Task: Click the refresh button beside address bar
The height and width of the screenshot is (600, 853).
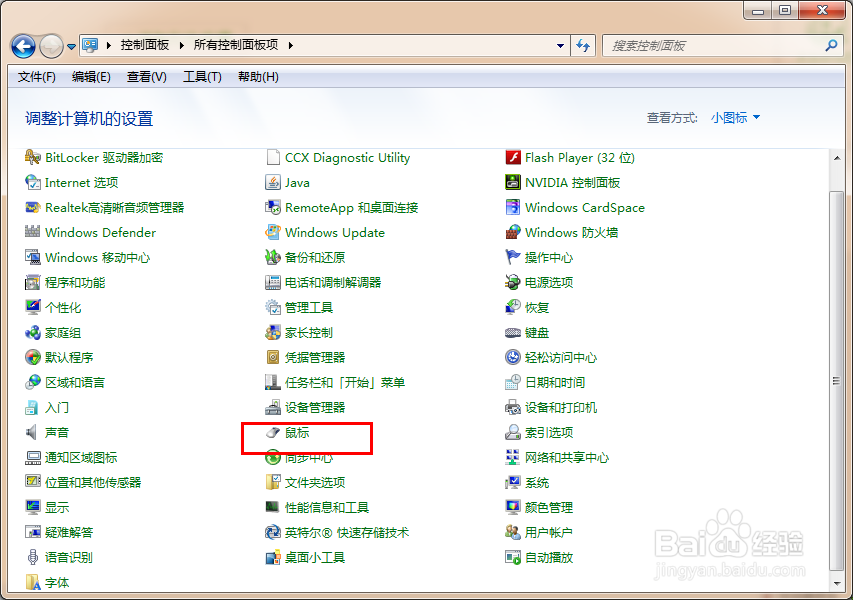Action: 583,46
